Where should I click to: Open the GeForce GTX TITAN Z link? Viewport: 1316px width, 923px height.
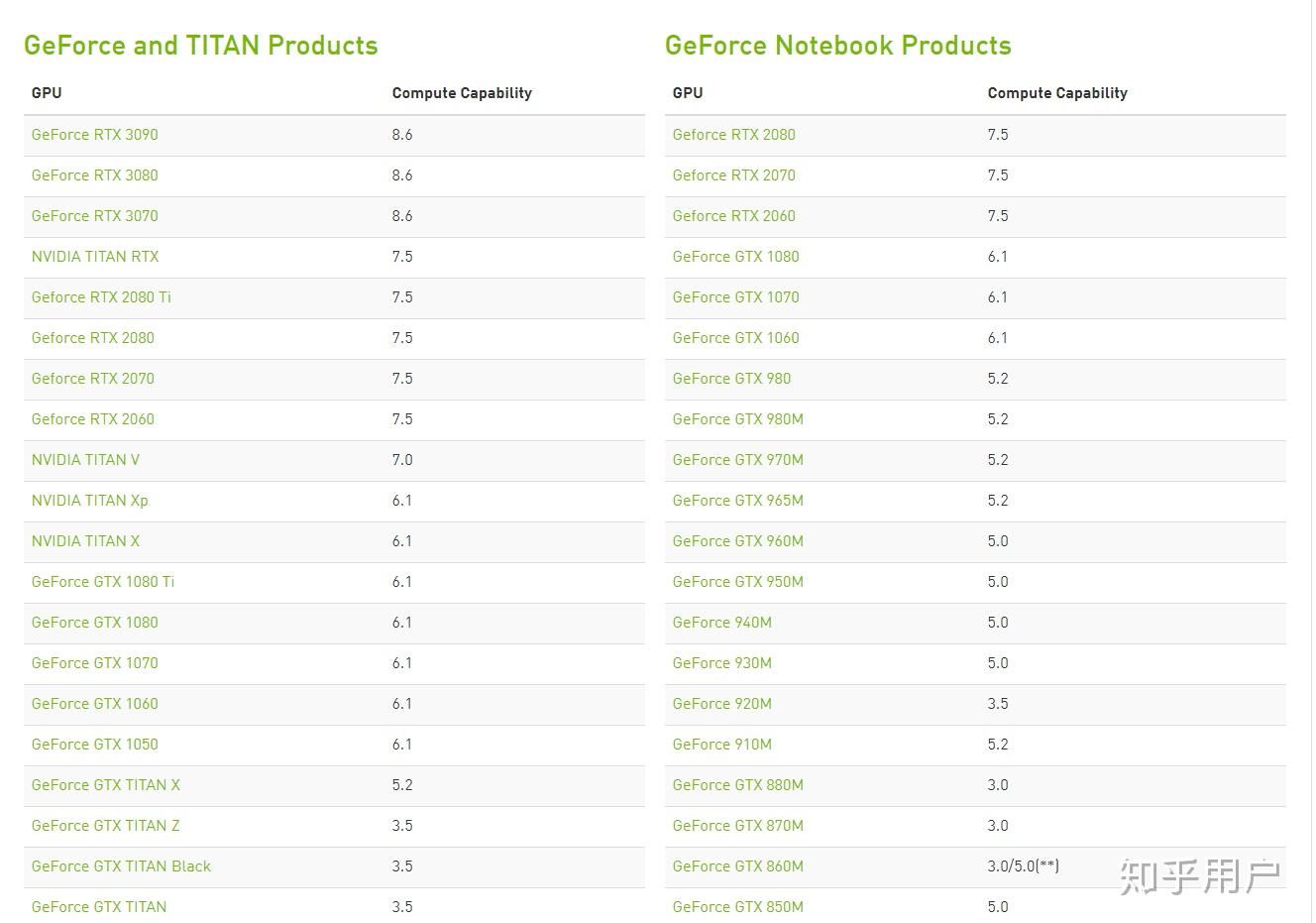106,826
